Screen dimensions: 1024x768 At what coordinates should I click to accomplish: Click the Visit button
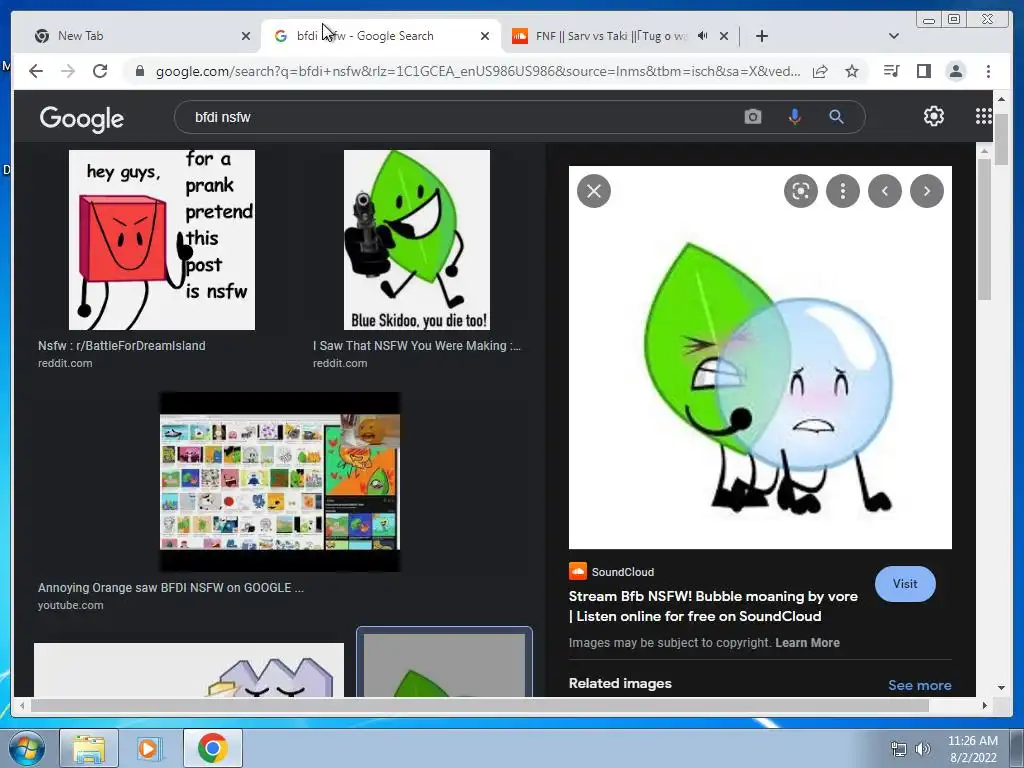[x=905, y=584]
